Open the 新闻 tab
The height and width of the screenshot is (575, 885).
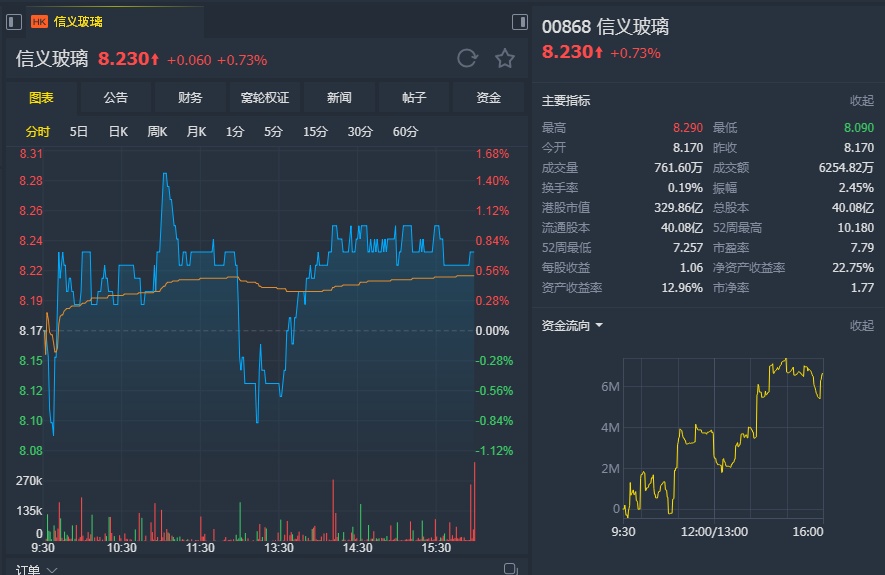(339, 98)
